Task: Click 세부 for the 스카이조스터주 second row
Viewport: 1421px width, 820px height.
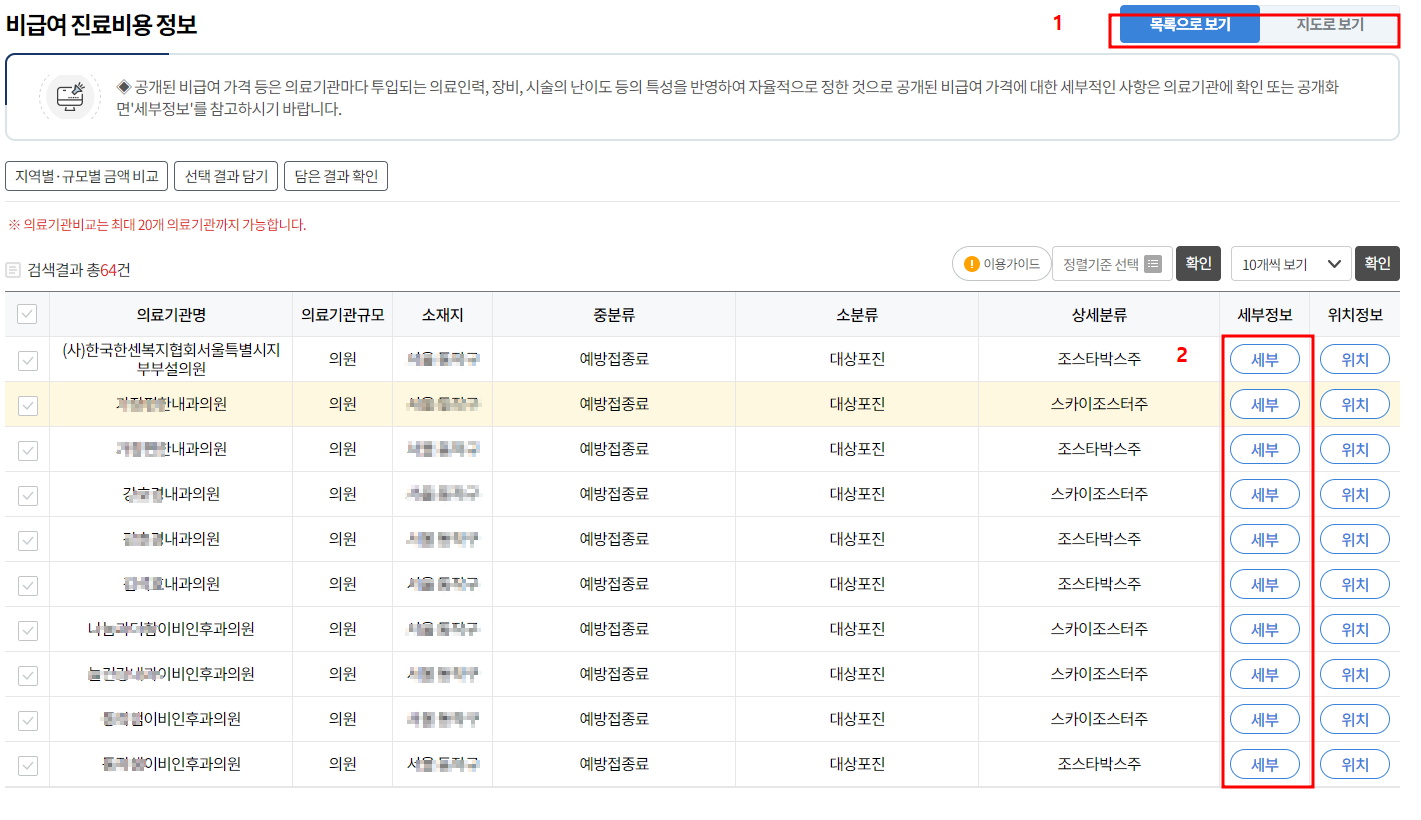Action: (x=1265, y=404)
